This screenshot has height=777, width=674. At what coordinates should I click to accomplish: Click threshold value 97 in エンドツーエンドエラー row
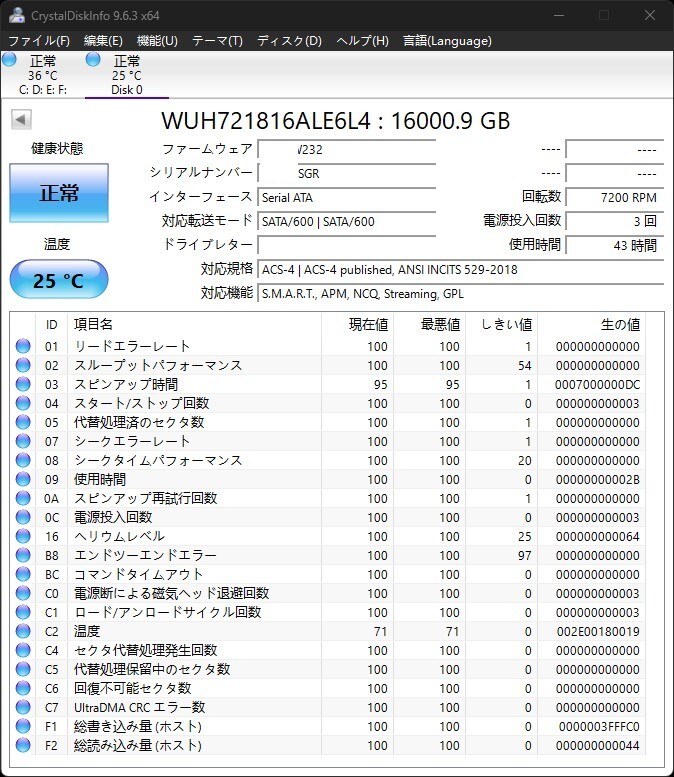[525, 555]
